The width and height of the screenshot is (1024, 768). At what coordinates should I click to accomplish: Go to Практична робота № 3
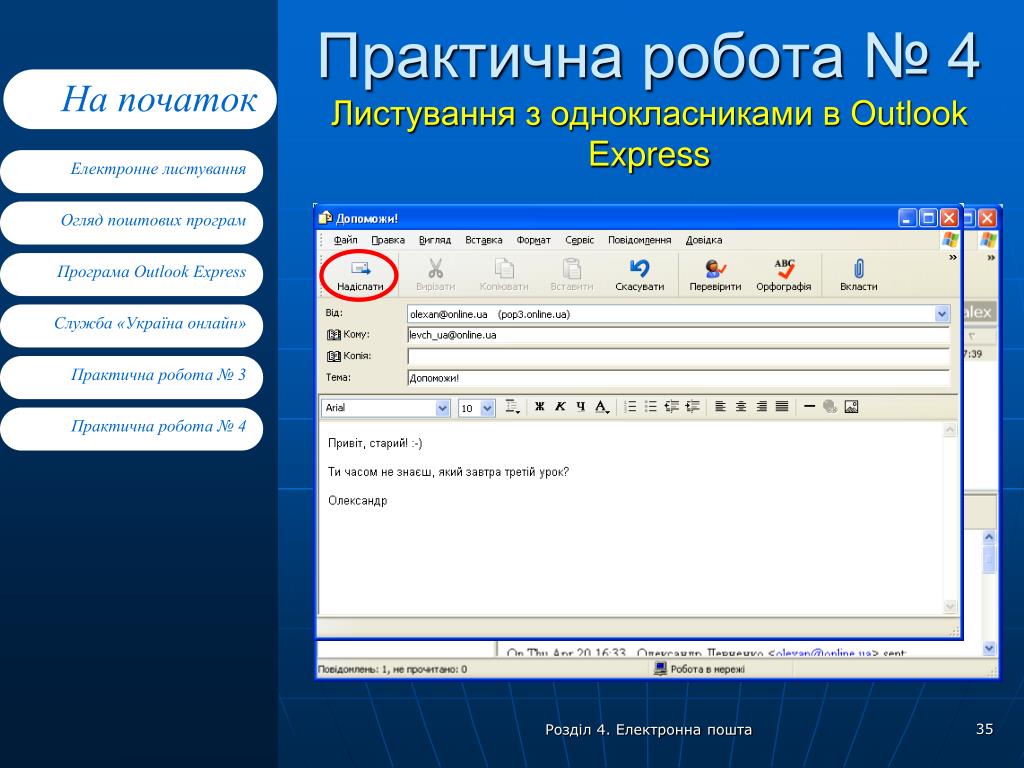click(132, 377)
